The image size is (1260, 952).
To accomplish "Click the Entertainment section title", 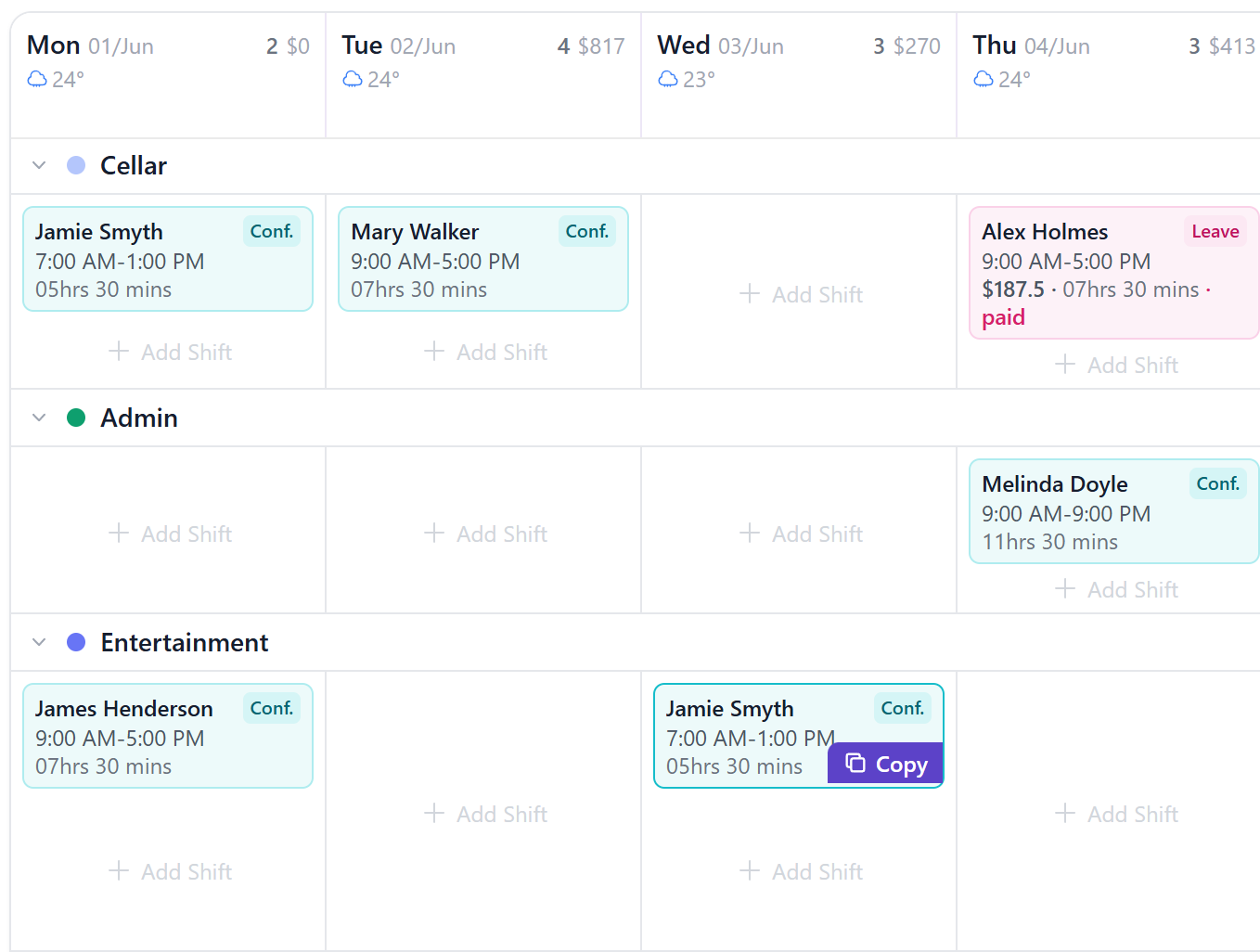I will [x=185, y=642].
